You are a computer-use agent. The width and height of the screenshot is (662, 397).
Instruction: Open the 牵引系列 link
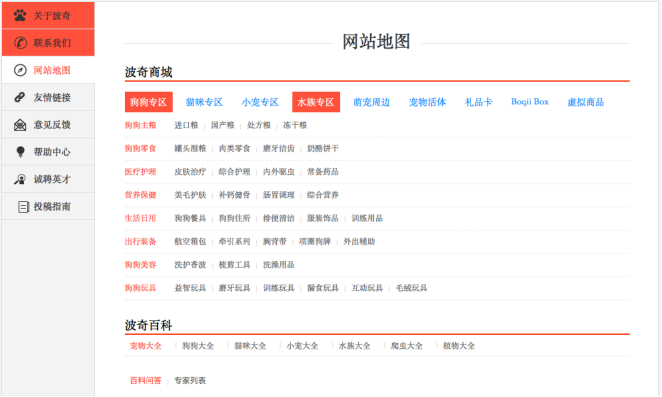click(x=234, y=241)
